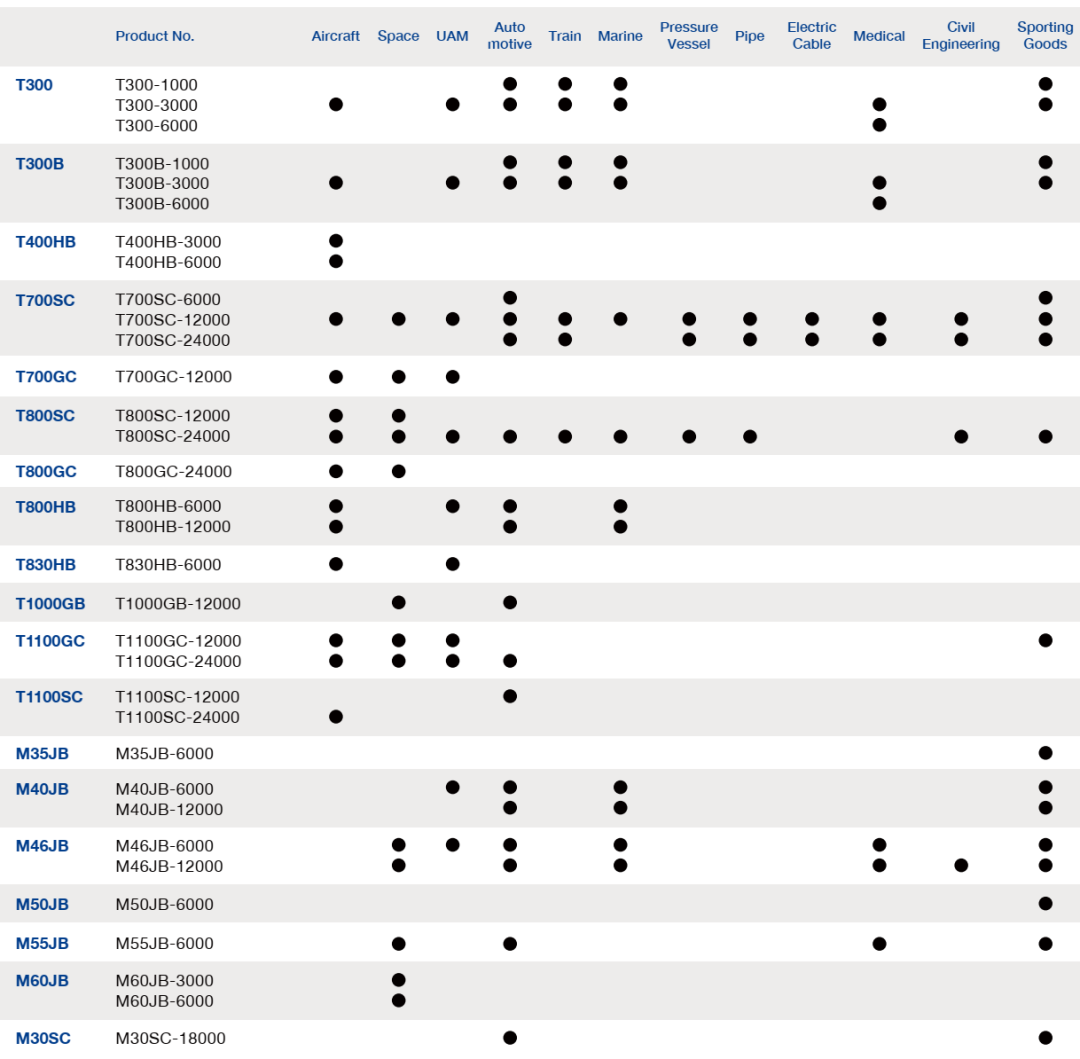Viewport: 1080px width, 1059px height.
Task: Click the Aircraft column header
Action: pyautogui.click(x=335, y=36)
